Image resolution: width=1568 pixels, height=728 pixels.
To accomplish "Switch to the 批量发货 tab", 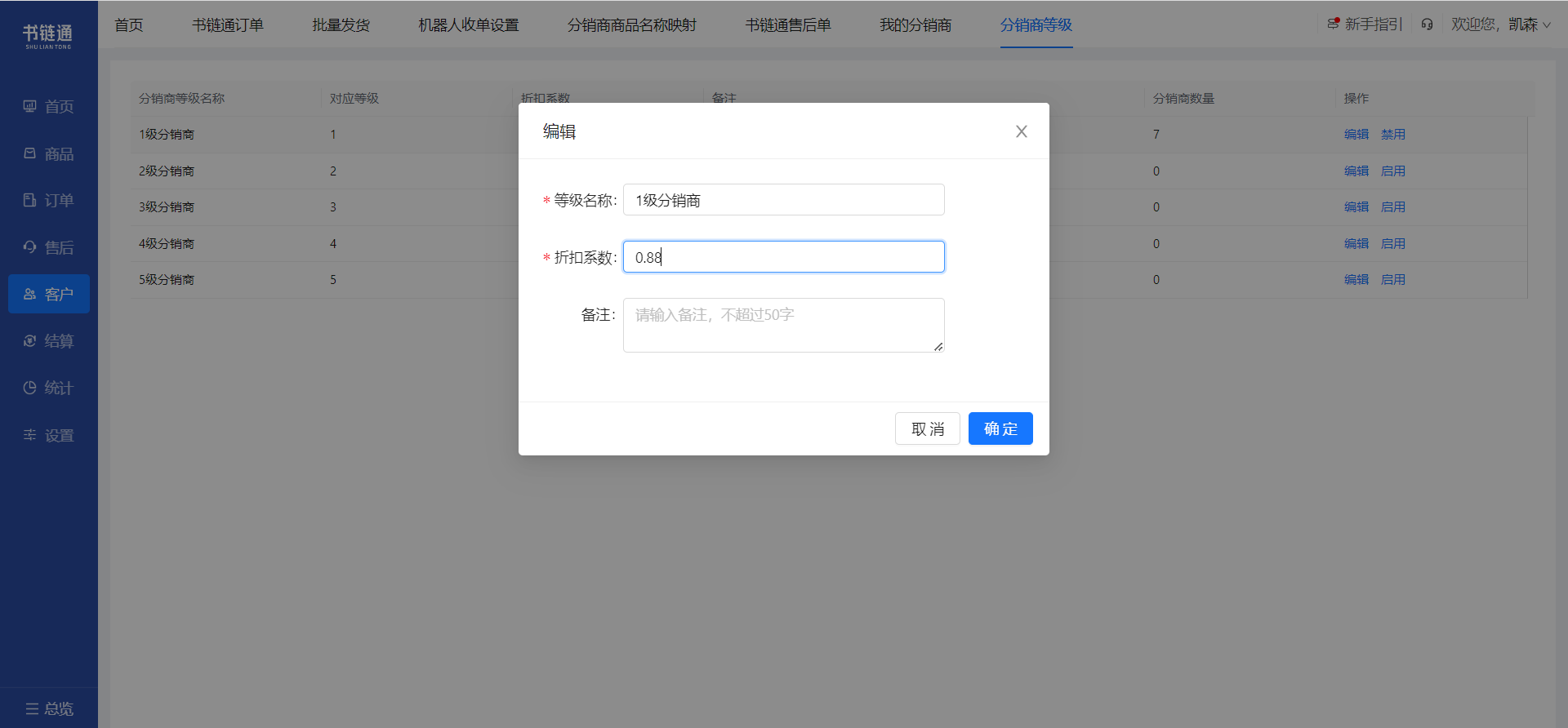I will pos(341,25).
